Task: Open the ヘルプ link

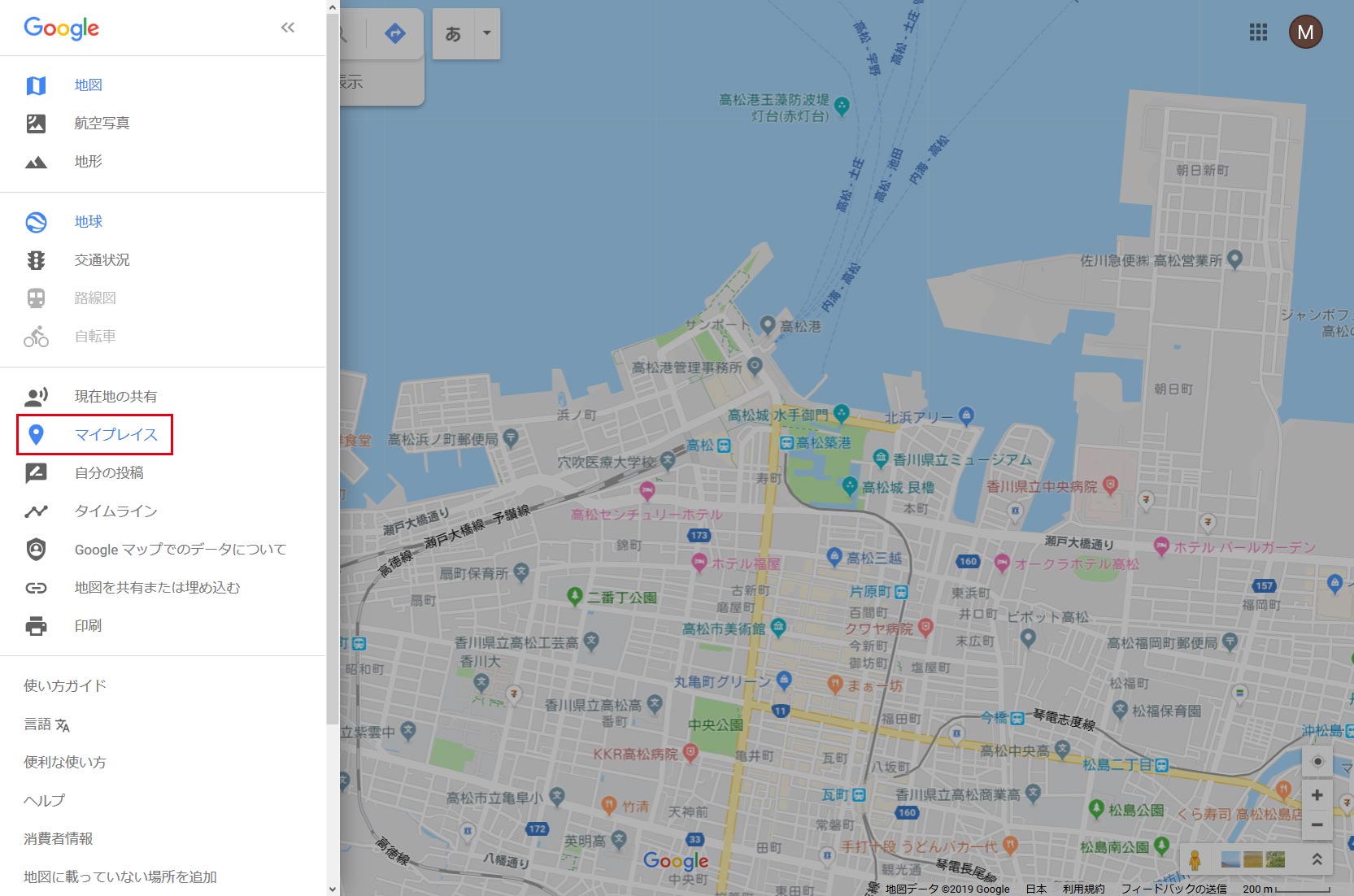Action: 44,801
